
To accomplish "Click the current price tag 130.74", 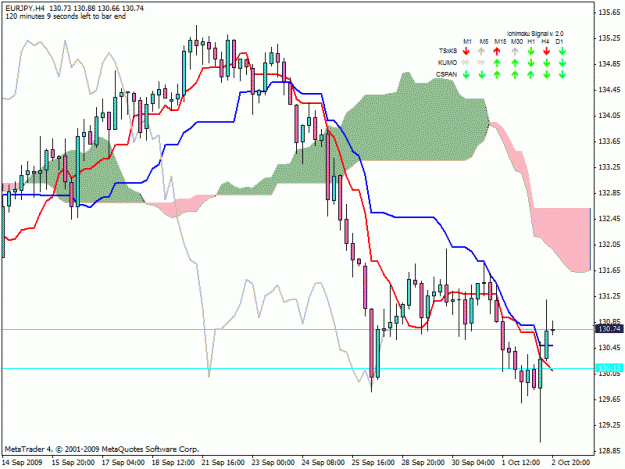I will click(608, 329).
